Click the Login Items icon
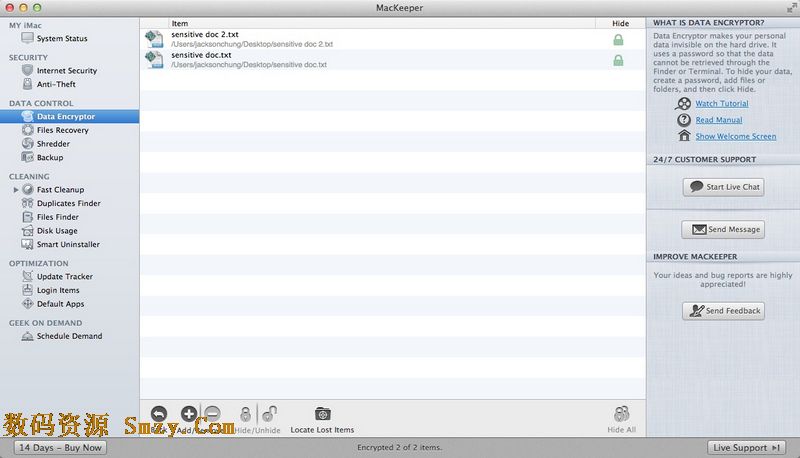This screenshot has width=800, height=458. 28,290
